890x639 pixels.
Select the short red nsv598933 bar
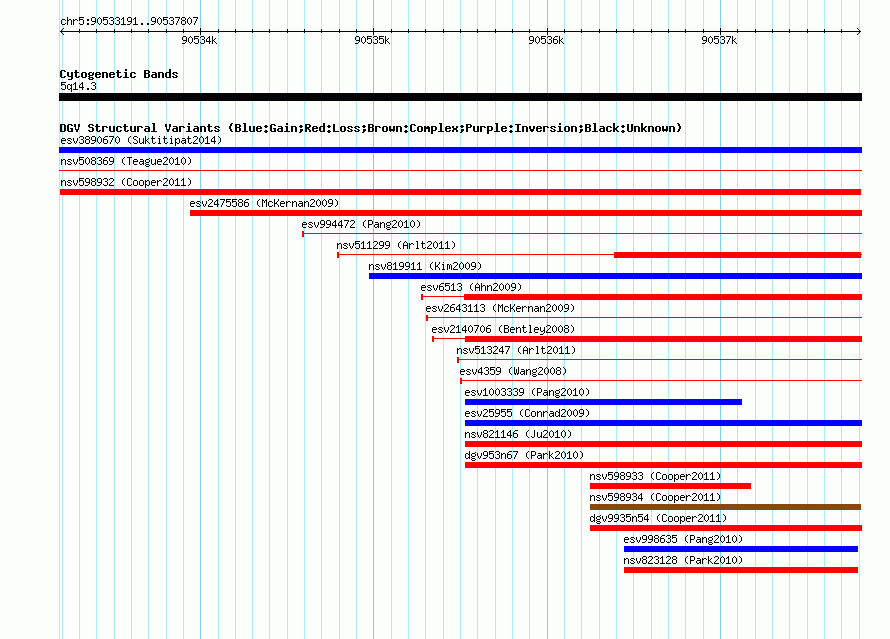670,486
